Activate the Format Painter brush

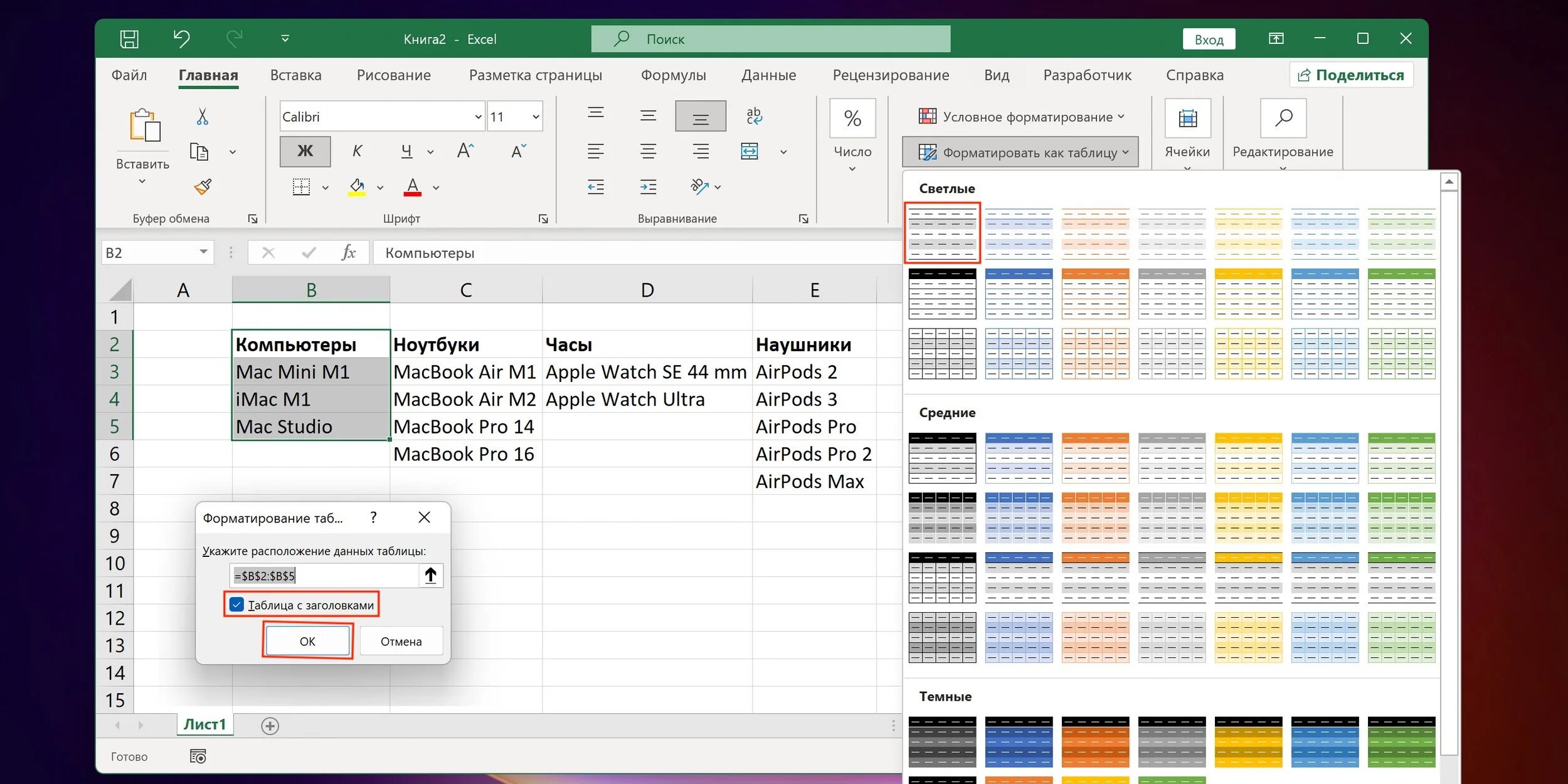pos(203,187)
